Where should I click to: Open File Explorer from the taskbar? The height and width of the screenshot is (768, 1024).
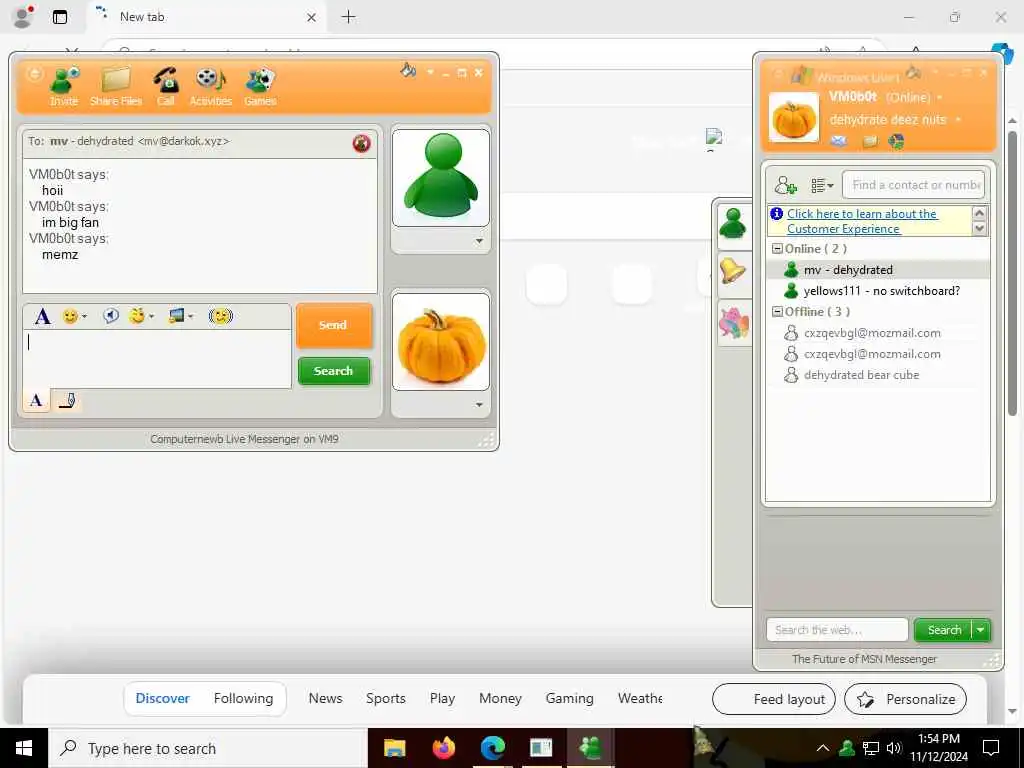pyautogui.click(x=394, y=748)
